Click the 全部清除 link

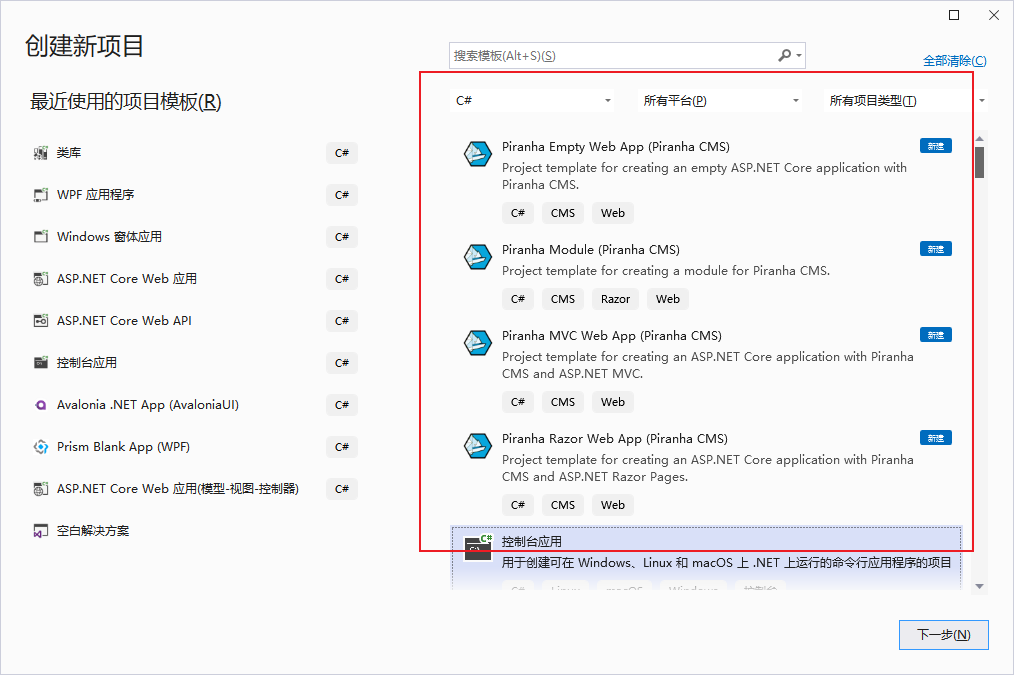[x=955, y=61]
